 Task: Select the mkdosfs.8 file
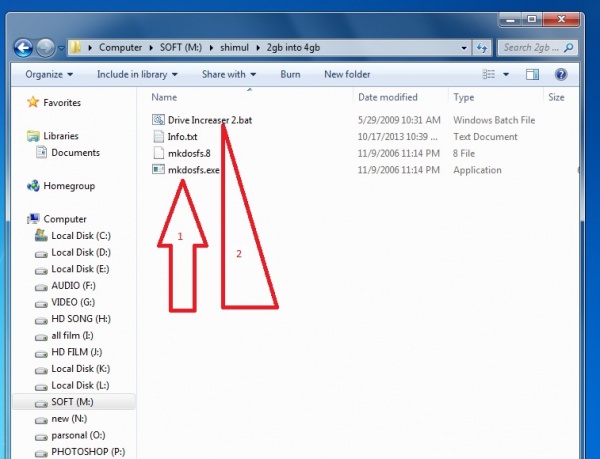189,153
